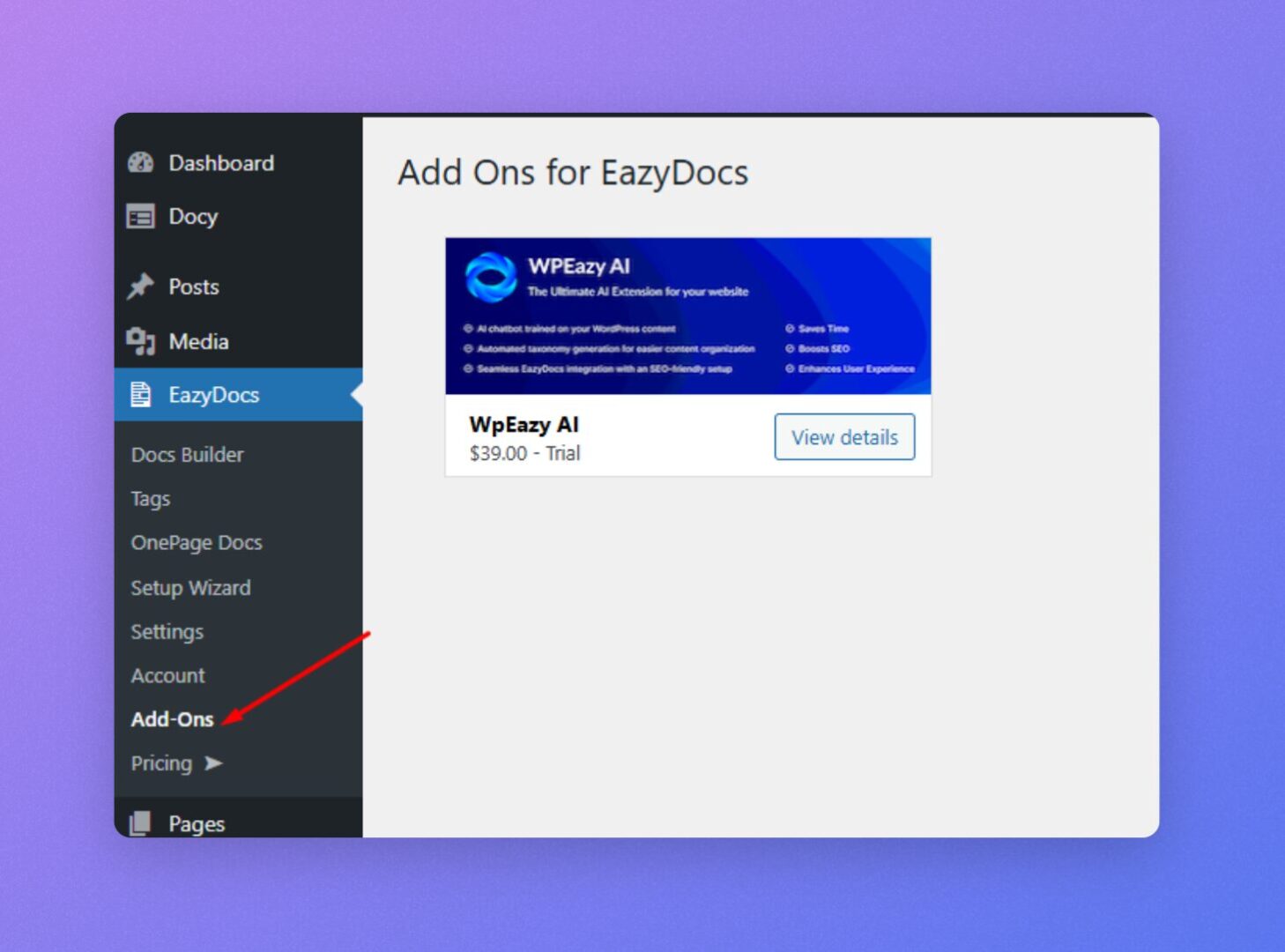This screenshot has height=952, width=1285.
Task: Click the Add Ons for EazyDocs heading
Action: coord(573,173)
